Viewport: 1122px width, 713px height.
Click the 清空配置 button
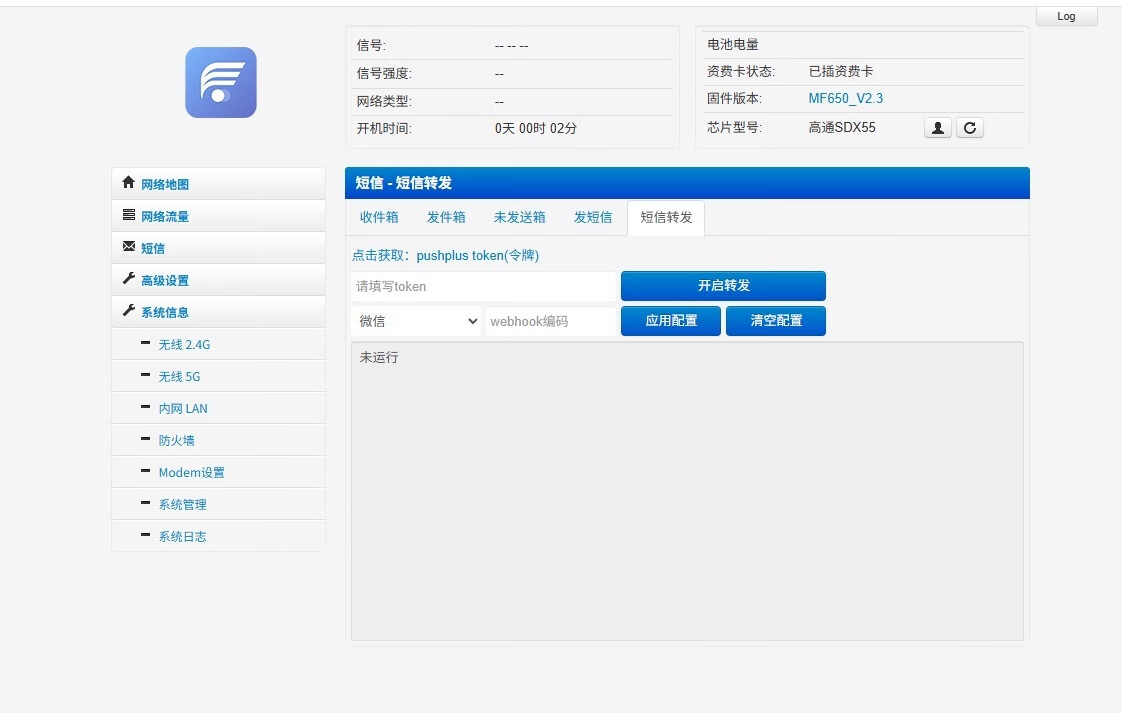point(776,321)
